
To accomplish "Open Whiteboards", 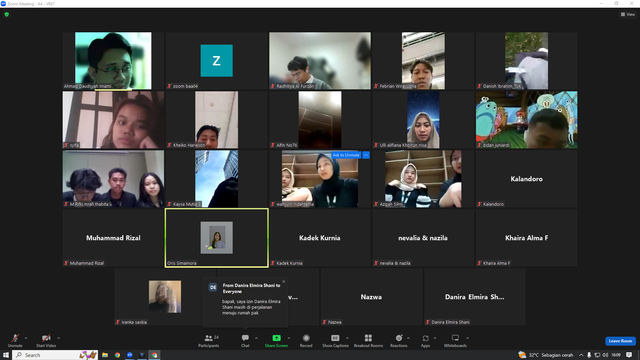I will tap(455, 340).
